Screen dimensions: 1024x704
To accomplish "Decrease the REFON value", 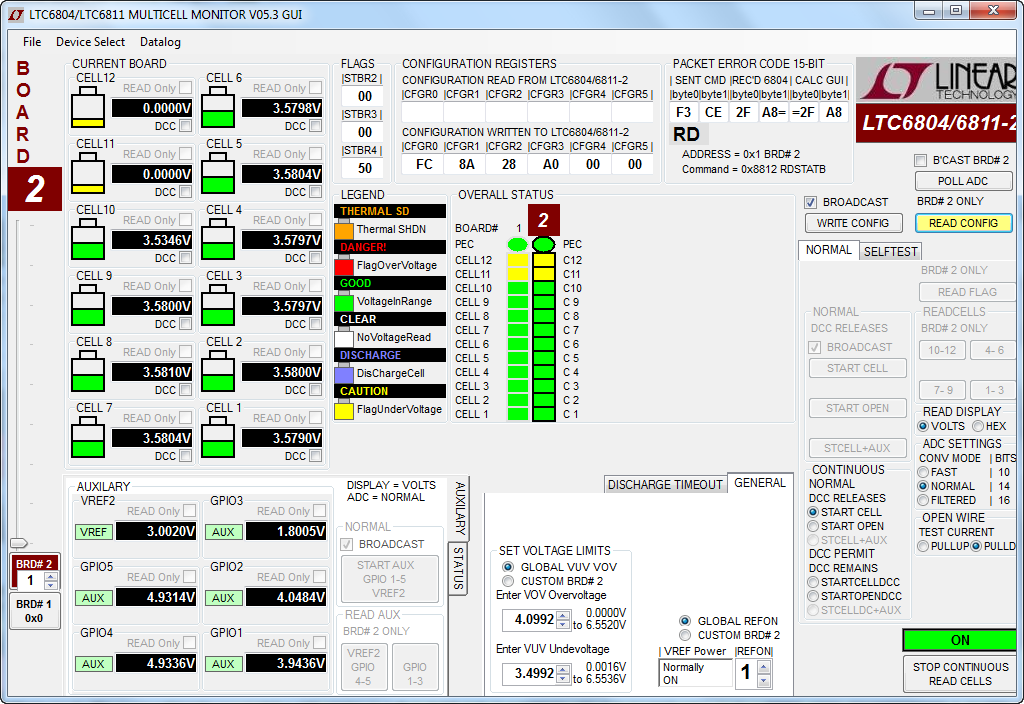I will [x=763, y=679].
